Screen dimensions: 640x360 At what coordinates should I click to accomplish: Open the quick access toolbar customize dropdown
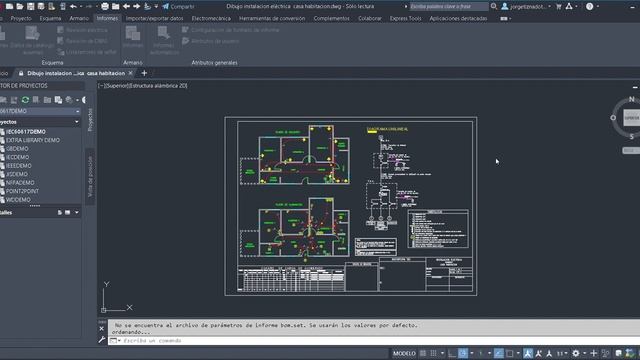coord(156,7)
